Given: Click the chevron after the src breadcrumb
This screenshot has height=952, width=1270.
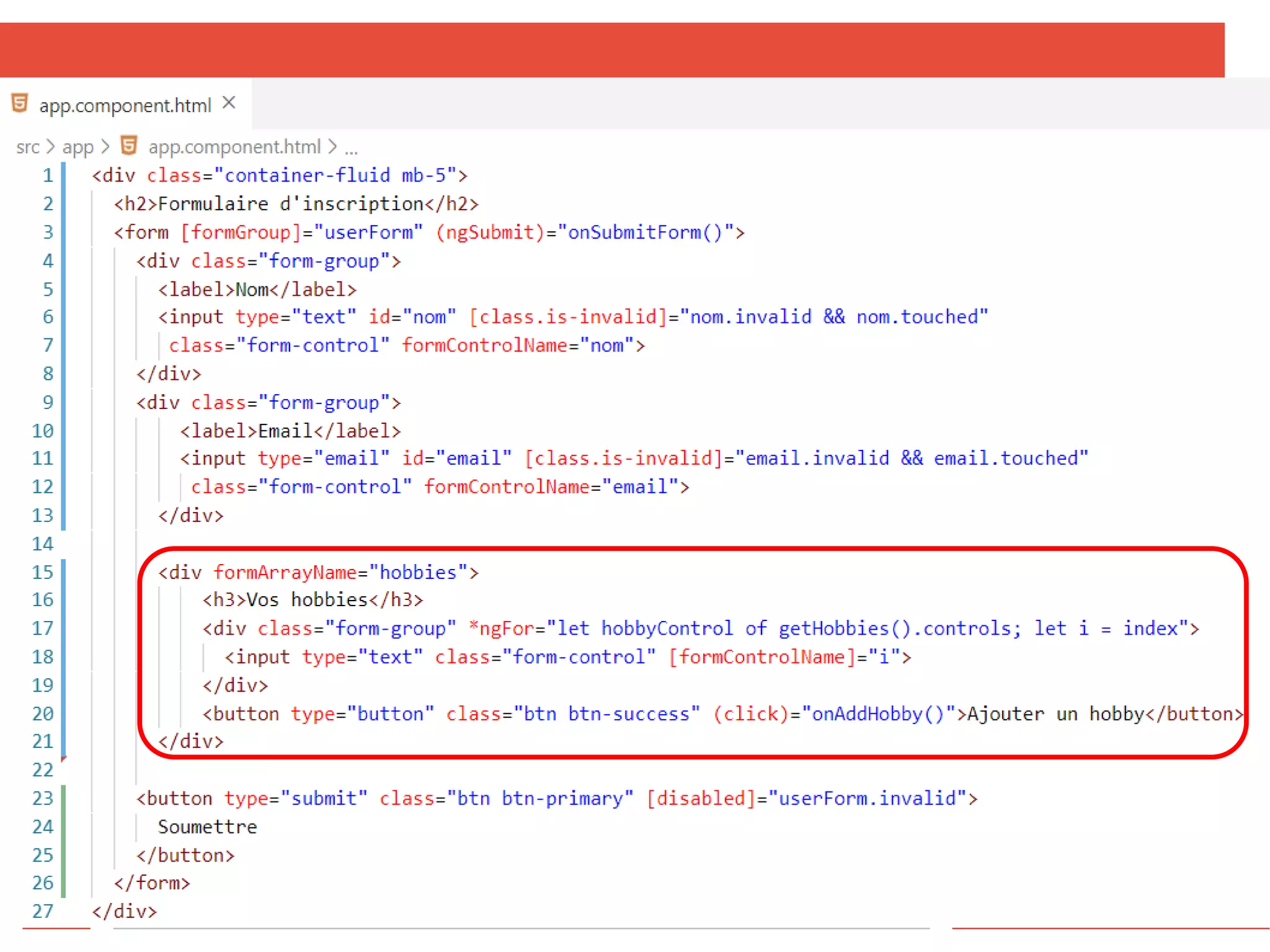Looking at the screenshot, I should (51, 148).
